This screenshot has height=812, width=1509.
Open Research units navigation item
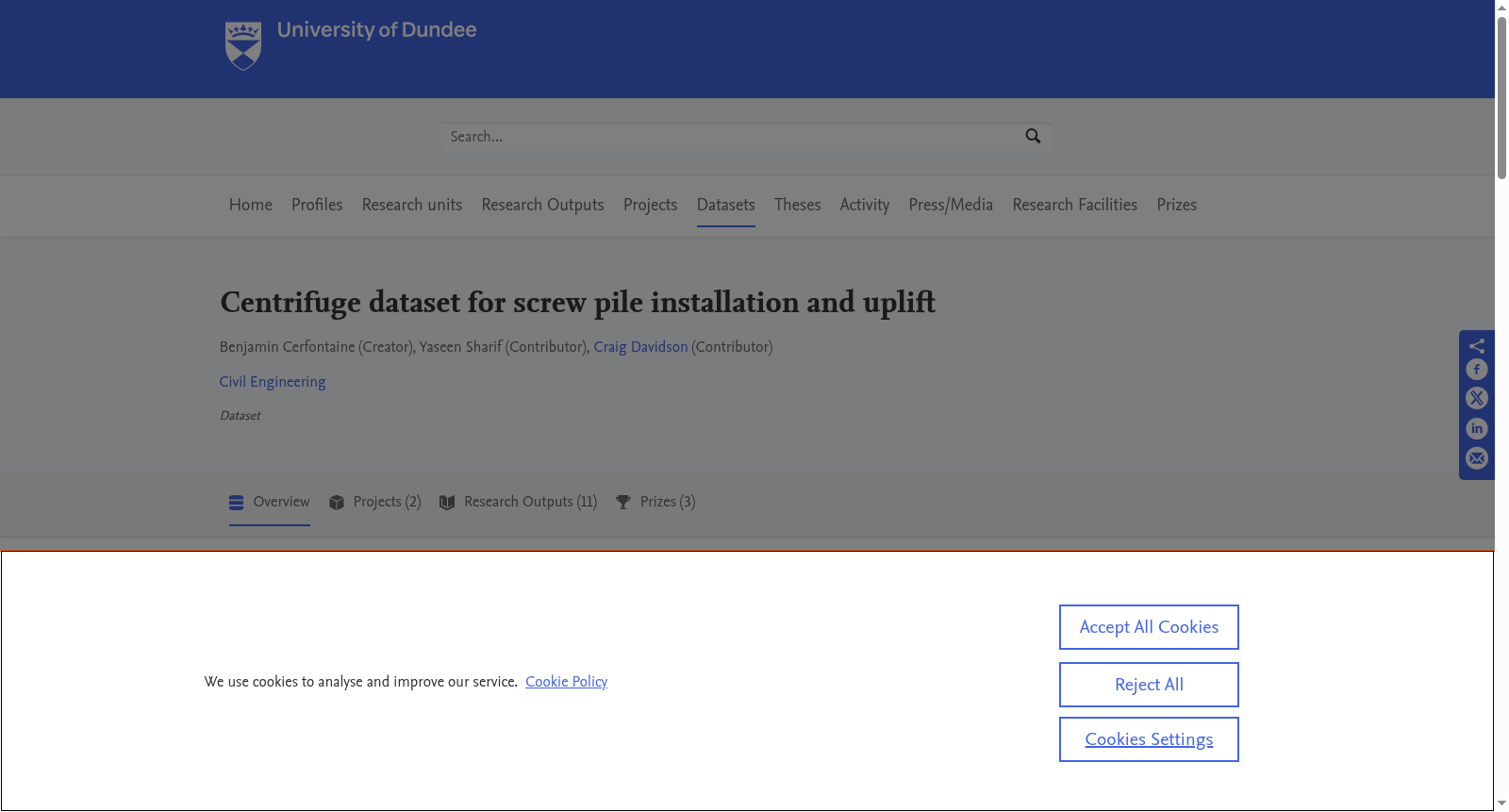(412, 205)
